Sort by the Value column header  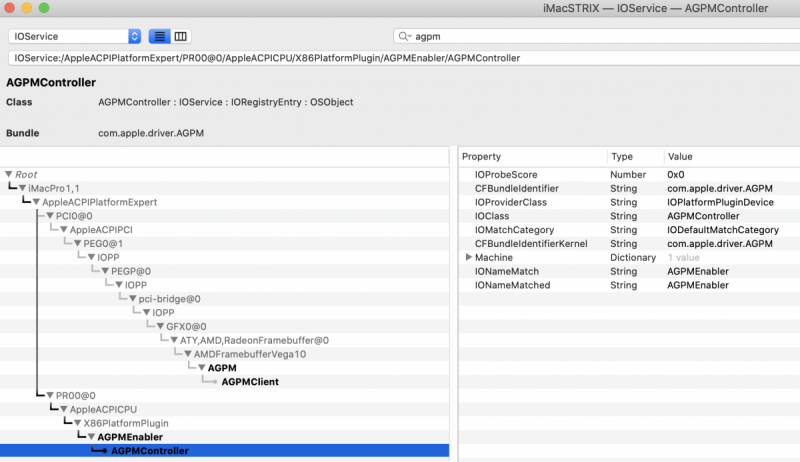click(x=732, y=157)
